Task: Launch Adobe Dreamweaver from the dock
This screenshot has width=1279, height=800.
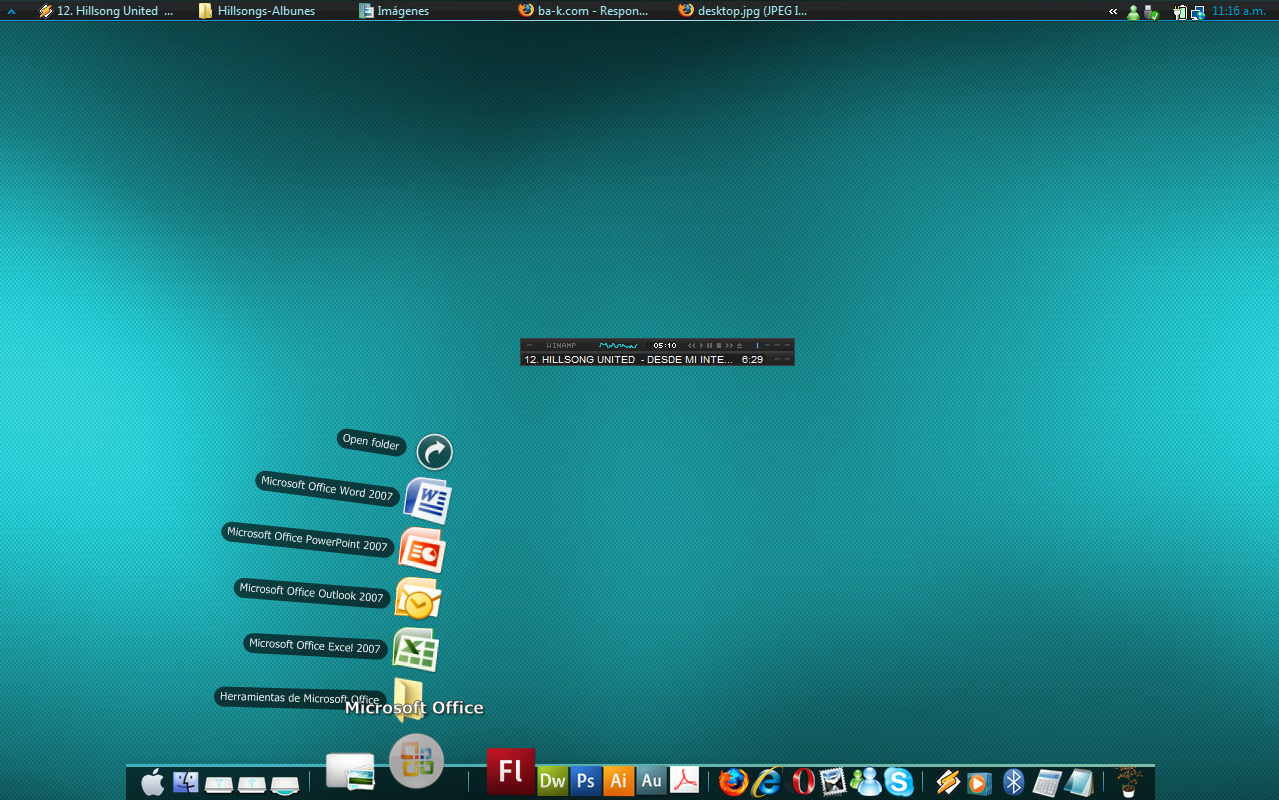Action: point(552,781)
